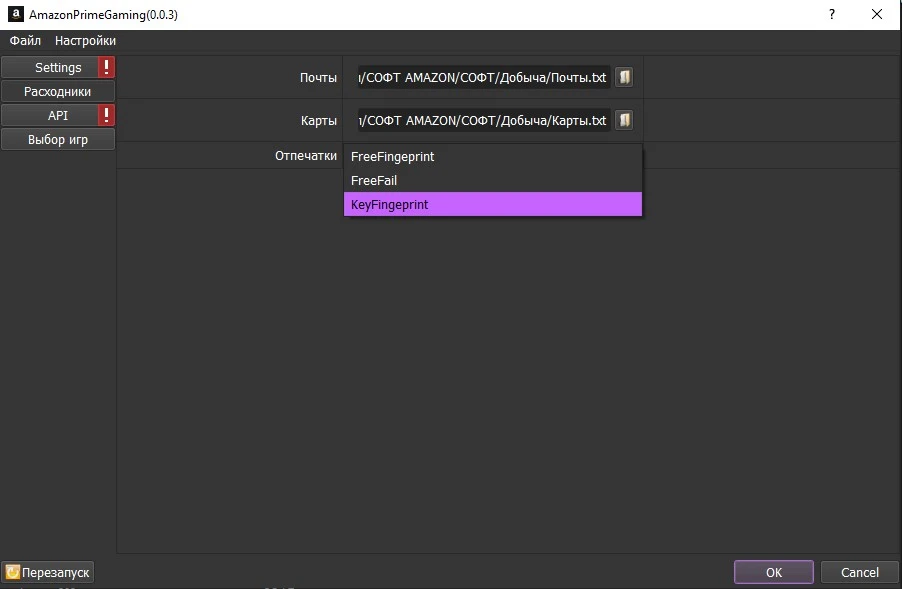Browse for the Карты file with folder icon
Image resolution: width=902 pixels, height=589 pixels.
[624, 120]
